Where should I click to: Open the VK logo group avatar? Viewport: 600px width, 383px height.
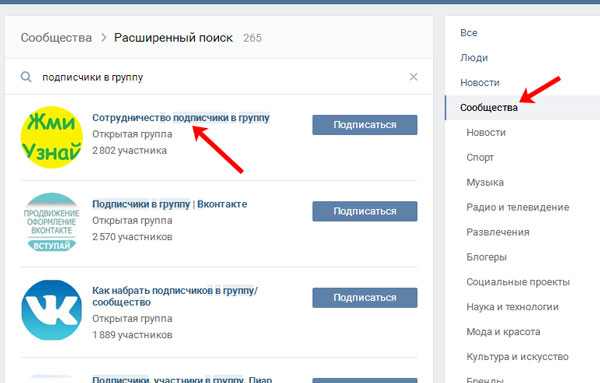(52, 310)
